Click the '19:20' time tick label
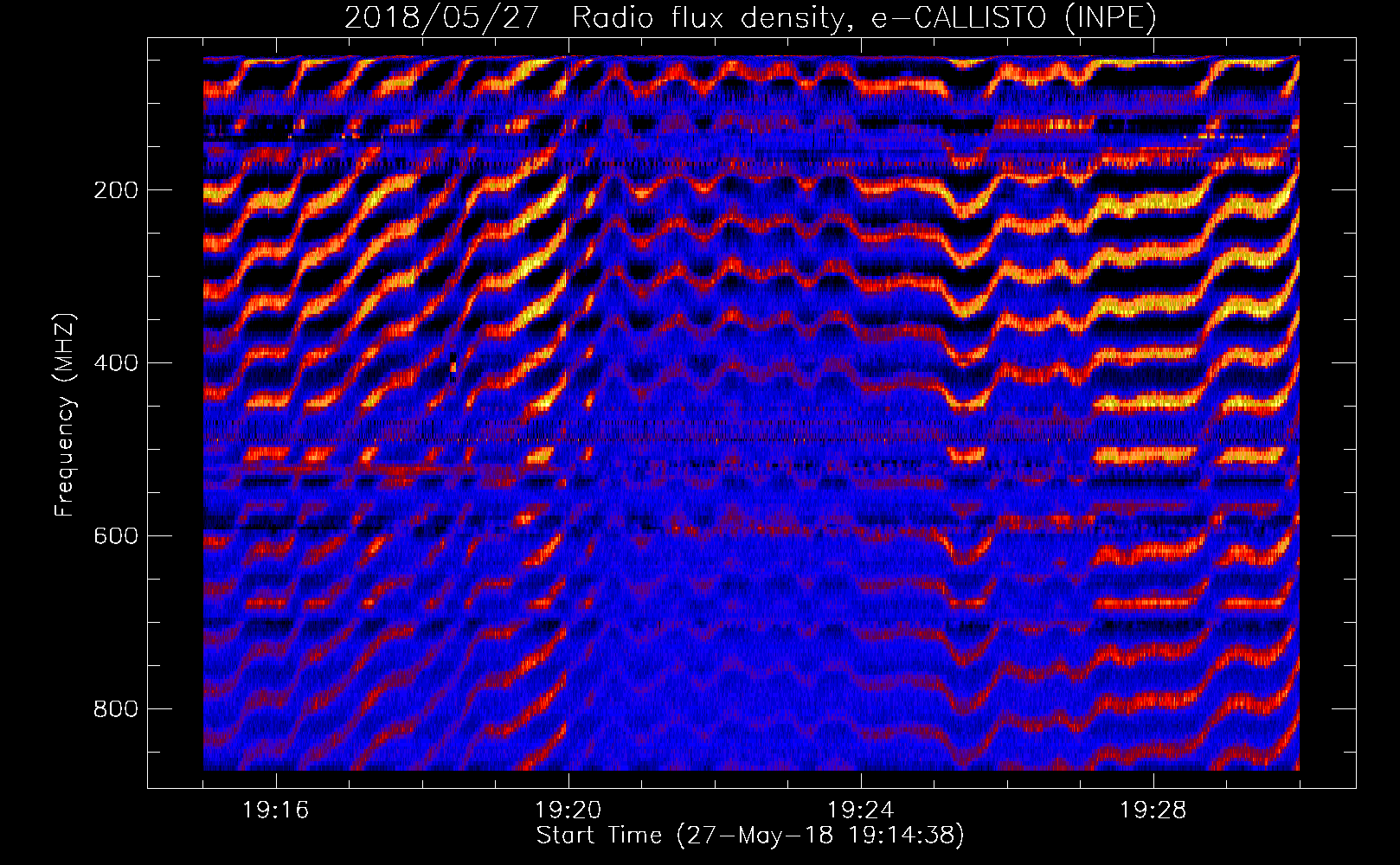Viewport: 1400px width, 865px height. [568, 811]
